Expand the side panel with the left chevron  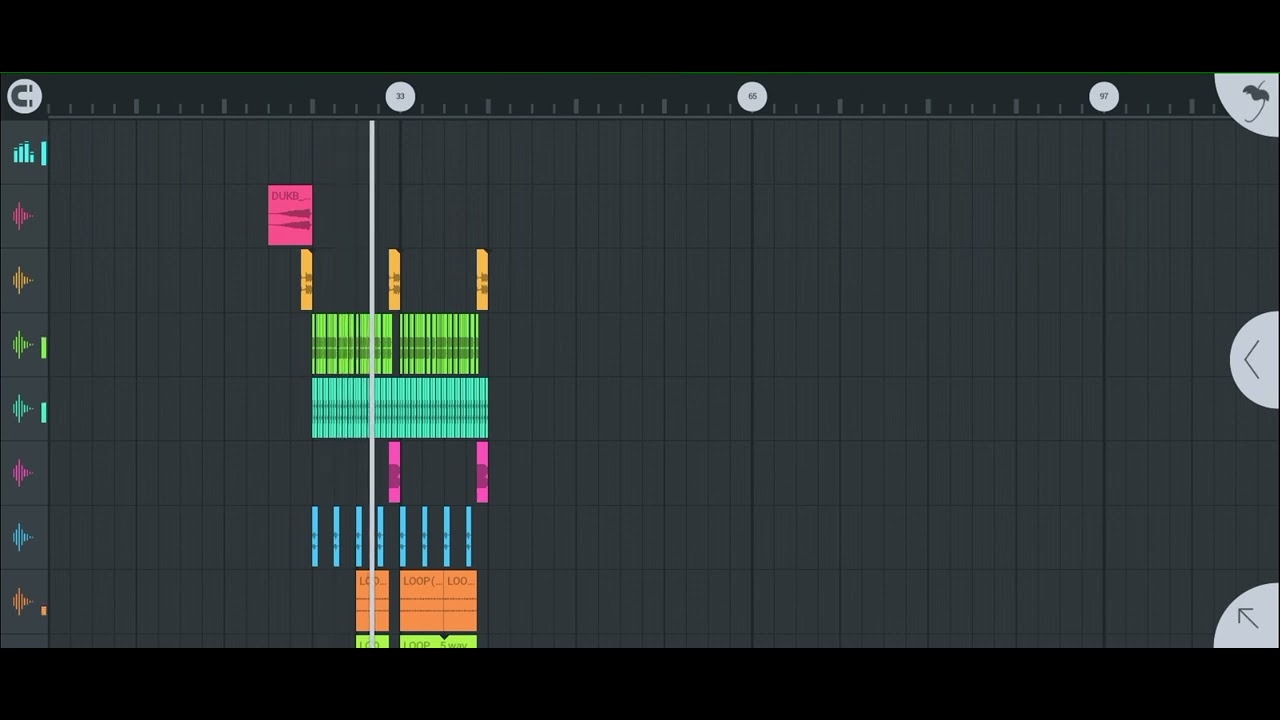(x=1252, y=360)
